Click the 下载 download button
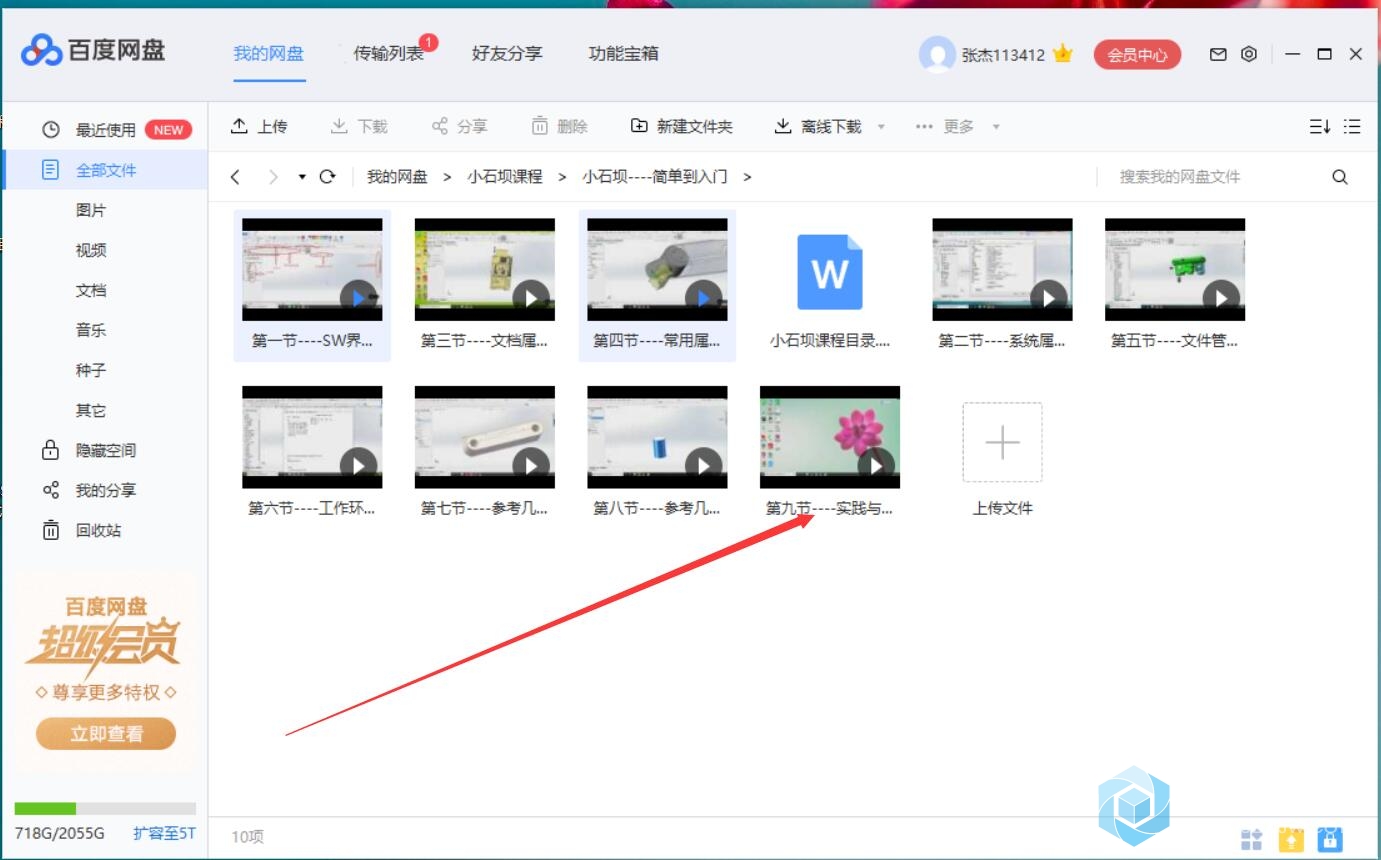The height and width of the screenshot is (860, 1381). (x=359, y=126)
